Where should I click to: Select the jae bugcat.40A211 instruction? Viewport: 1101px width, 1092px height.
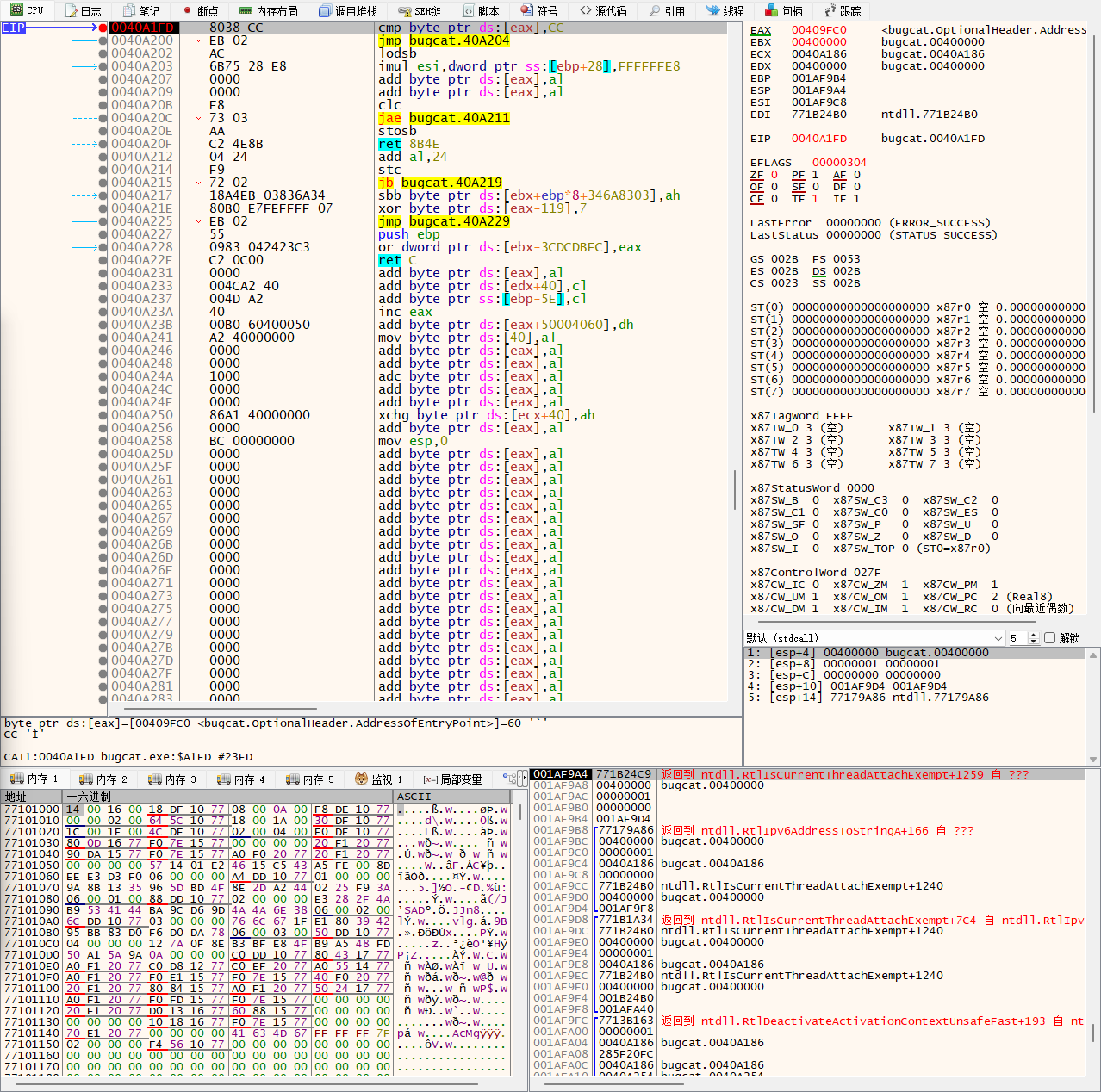tap(444, 118)
